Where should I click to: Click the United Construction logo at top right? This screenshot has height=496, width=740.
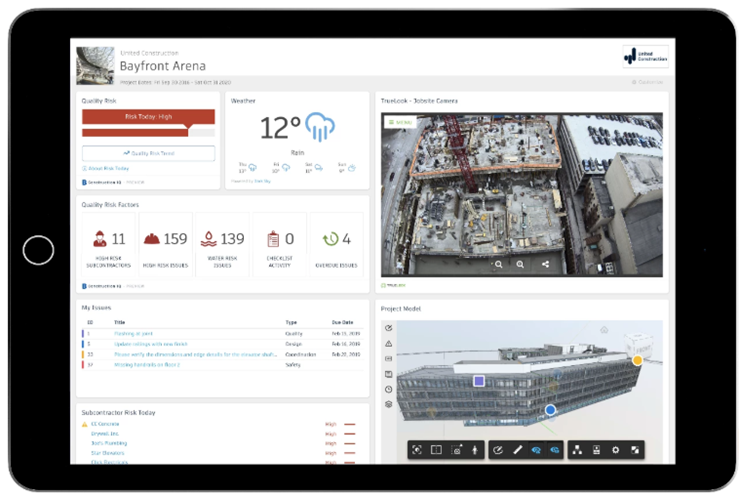click(646, 57)
